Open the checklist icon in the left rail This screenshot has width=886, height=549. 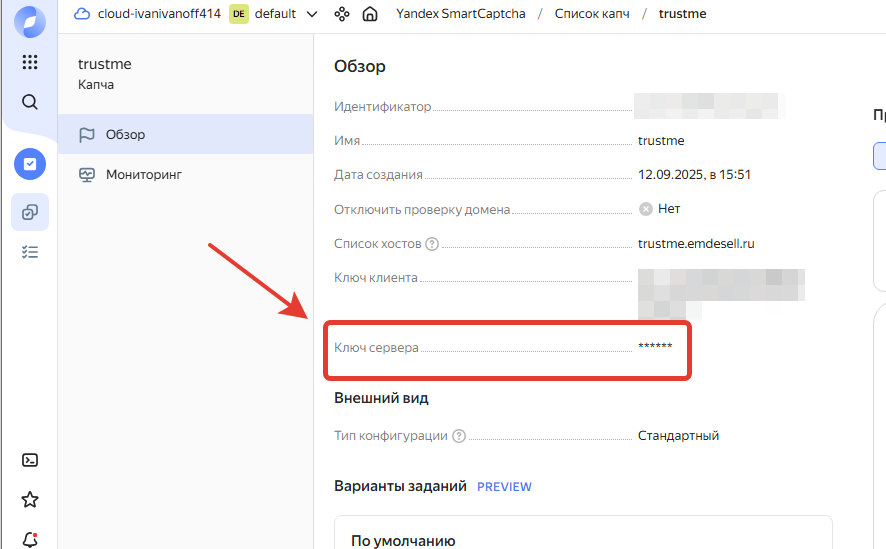click(x=30, y=252)
